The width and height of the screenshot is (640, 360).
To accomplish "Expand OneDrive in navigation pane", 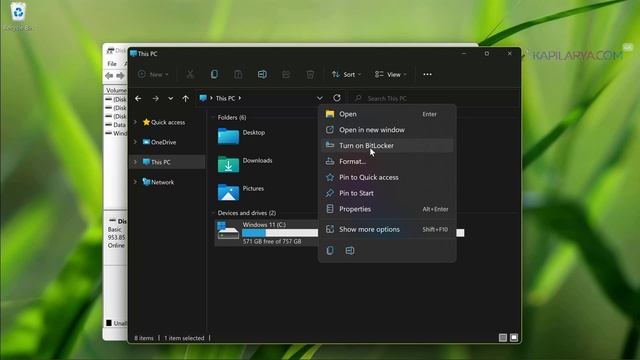I will (135, 142).
